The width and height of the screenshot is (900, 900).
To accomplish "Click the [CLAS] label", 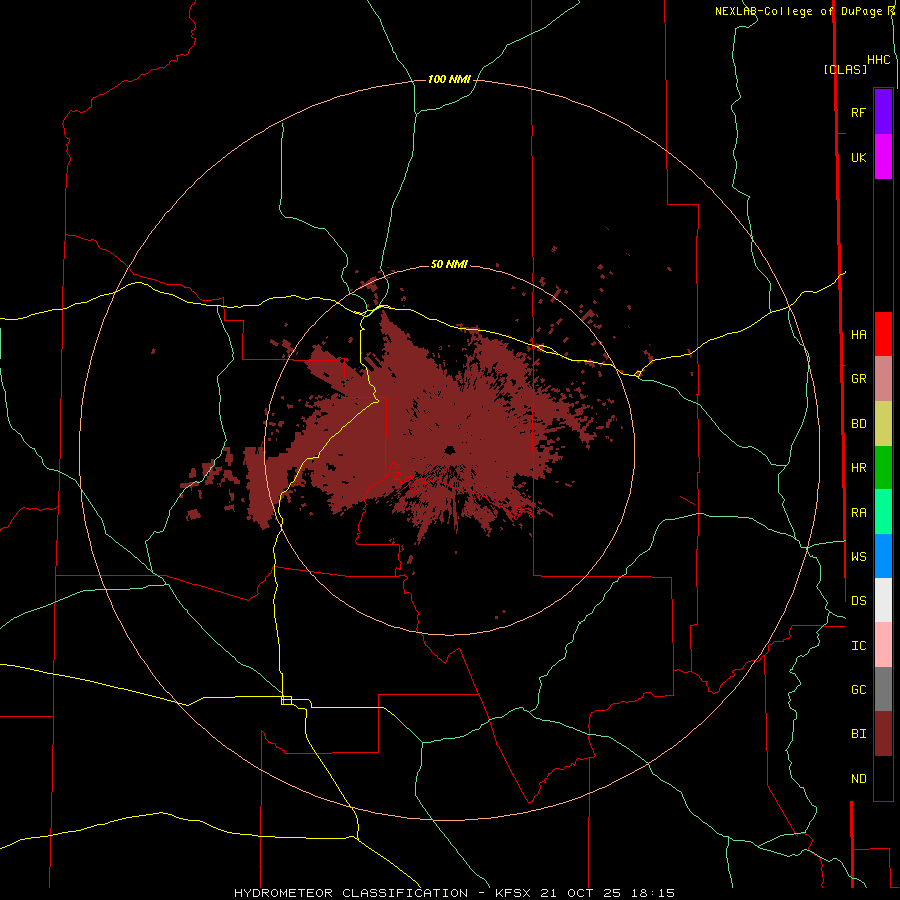I will click(845, 69).
